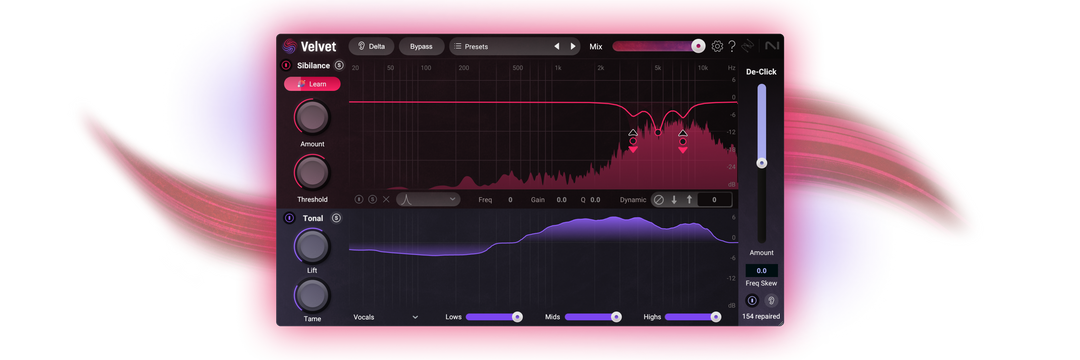Click the Freq Skew value box

click(762, 271)
